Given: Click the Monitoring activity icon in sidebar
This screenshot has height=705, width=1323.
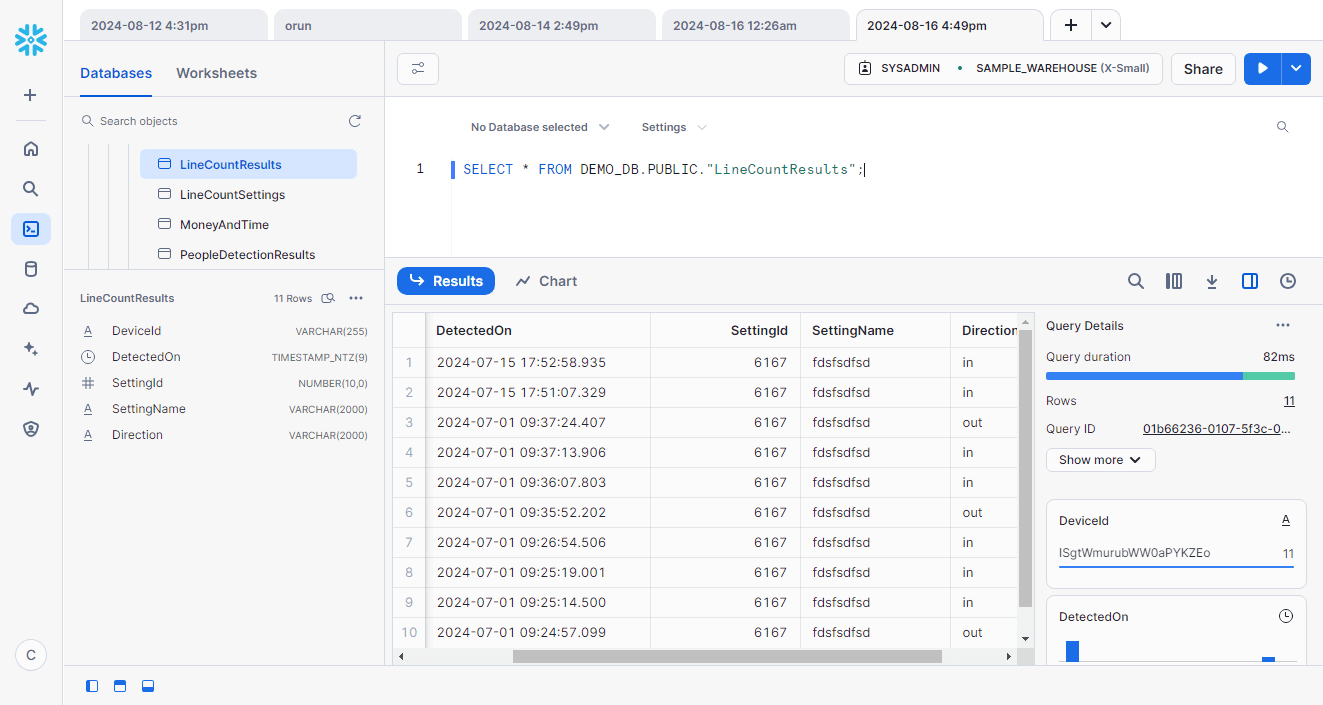Looking at the screenshot, I should (x=31, y=389).
